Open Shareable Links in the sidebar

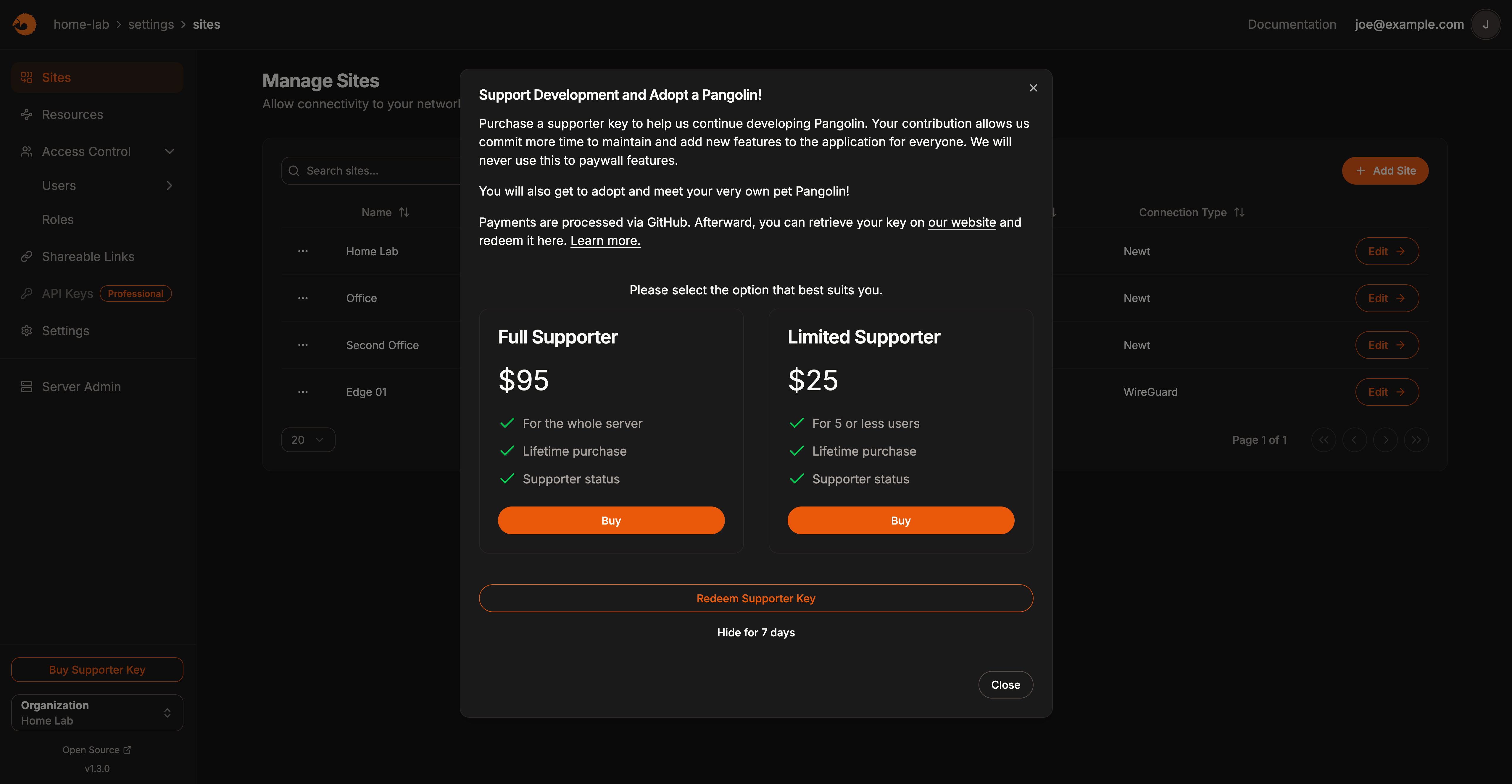click(88, 257)
